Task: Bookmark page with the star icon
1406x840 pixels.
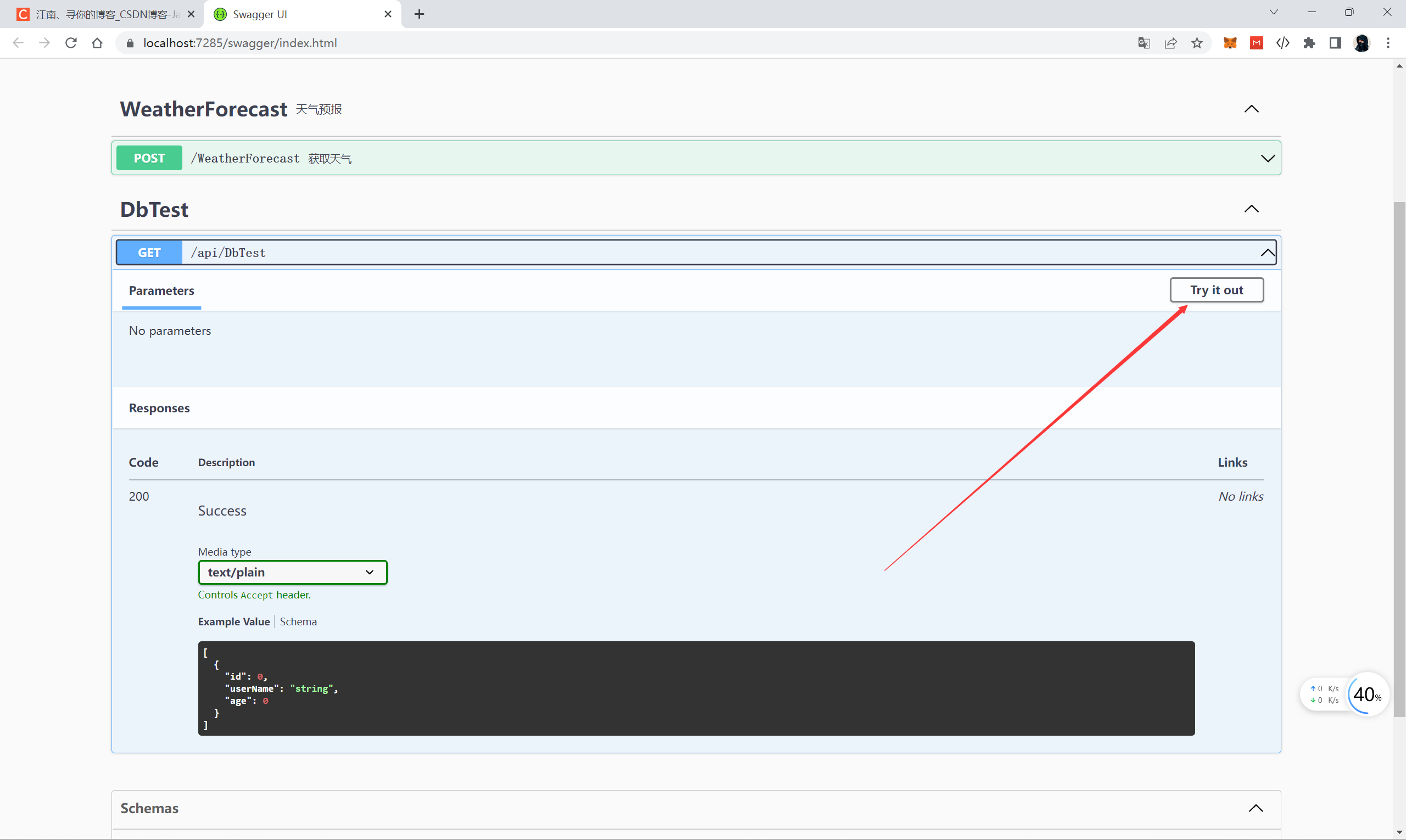Action: pyautogui.click(x=1197, y=43)
